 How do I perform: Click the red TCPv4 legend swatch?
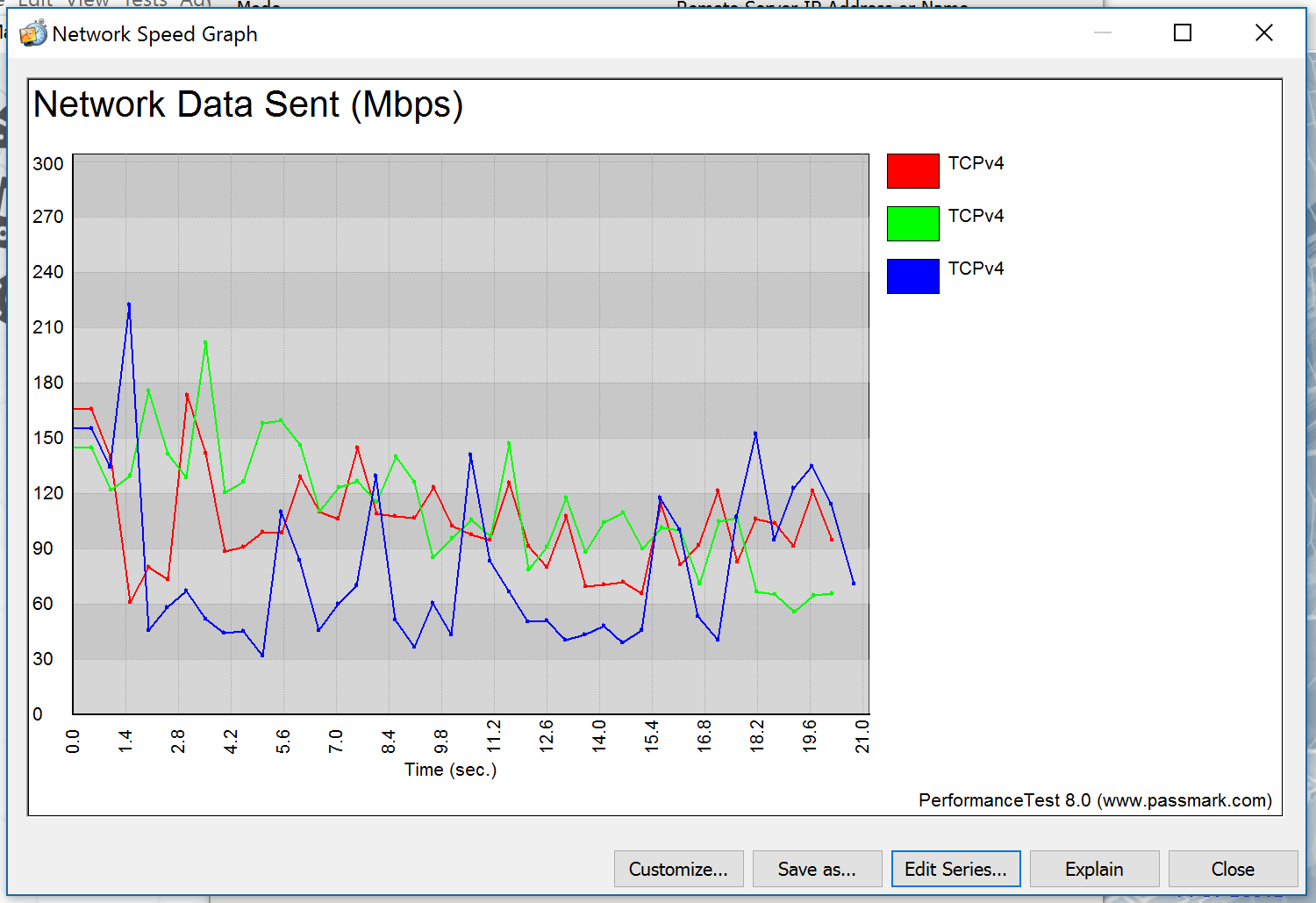pos(912,171)
